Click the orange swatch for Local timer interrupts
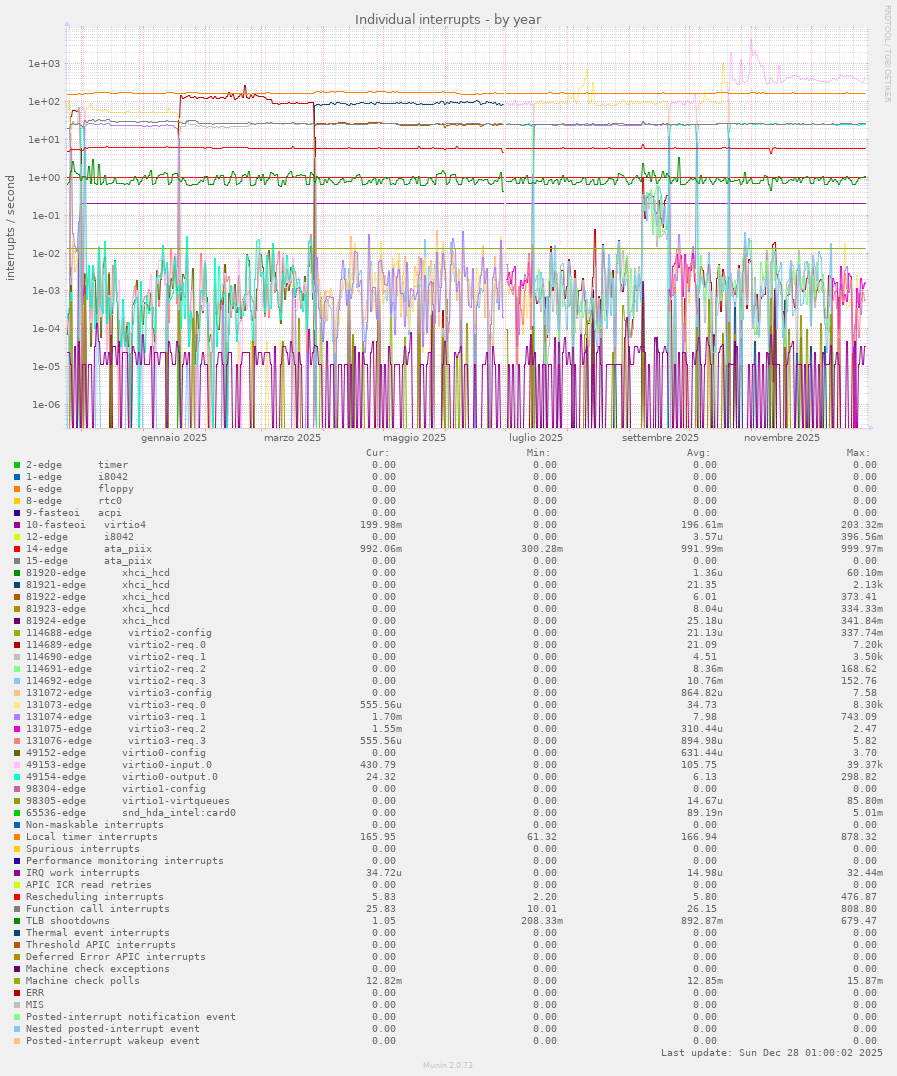Viewport: 897px width, 1076px height. (x=17, y=837)
